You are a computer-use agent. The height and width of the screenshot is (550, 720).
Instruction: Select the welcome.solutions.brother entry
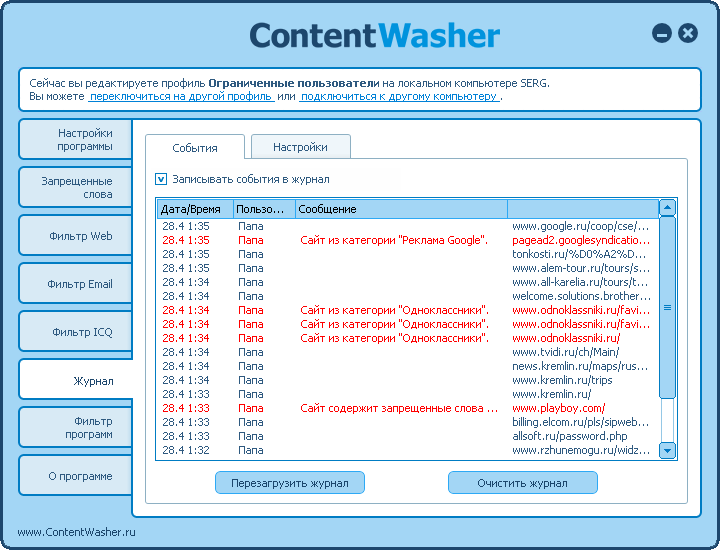point(407,296)
